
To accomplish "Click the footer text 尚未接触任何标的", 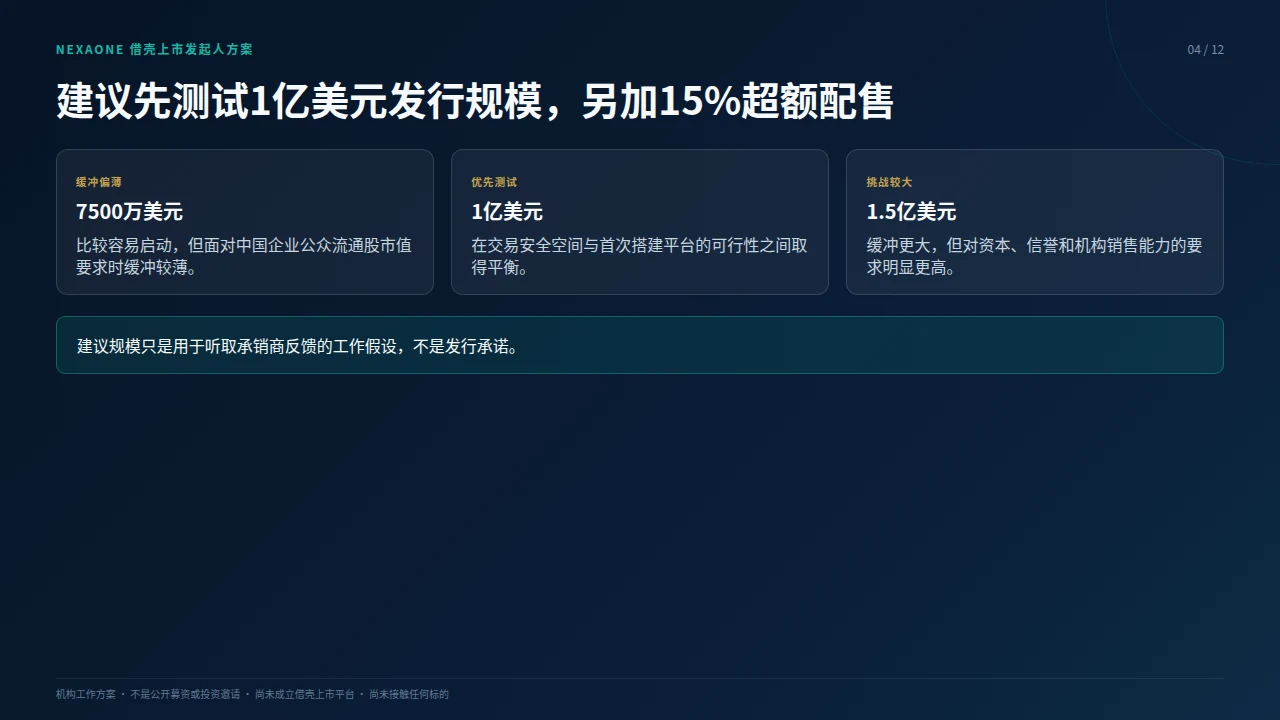I will pyautogui.click(x=409, y=694).
